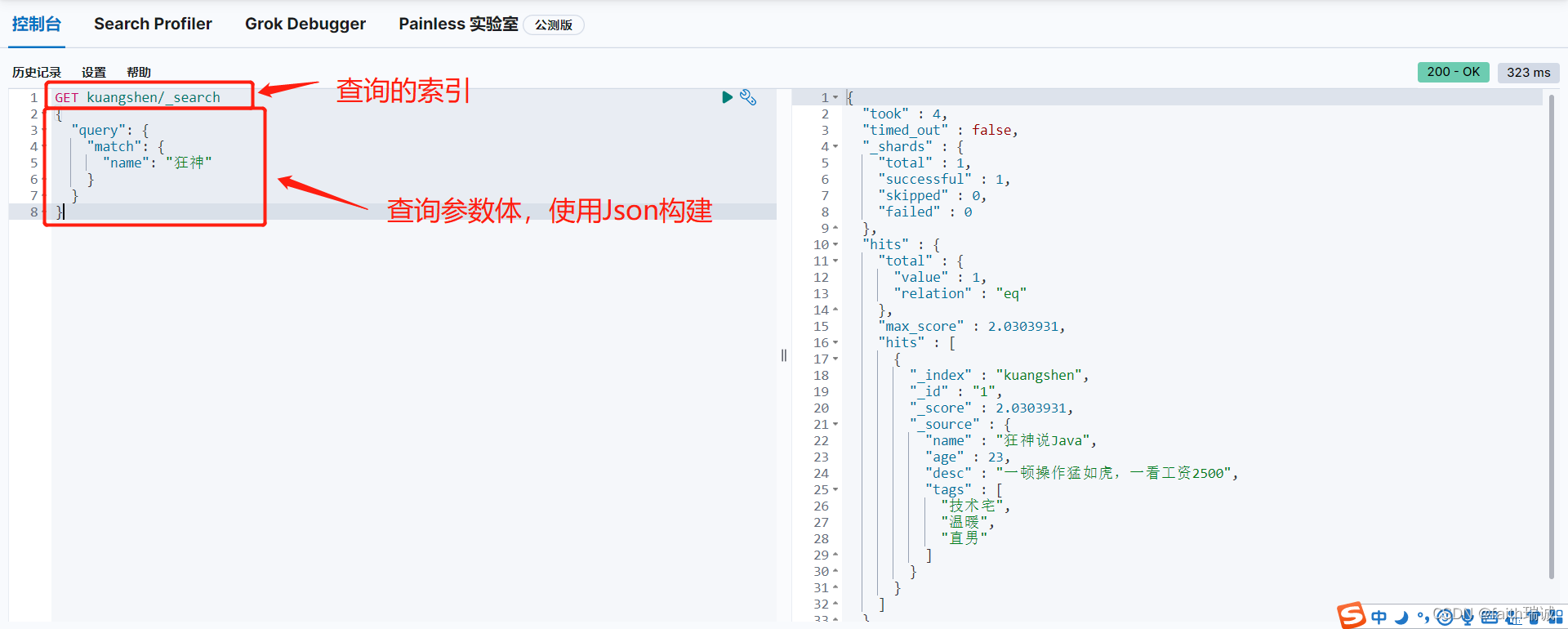Switch to Search Profiler tab

[x=153, y=24]
